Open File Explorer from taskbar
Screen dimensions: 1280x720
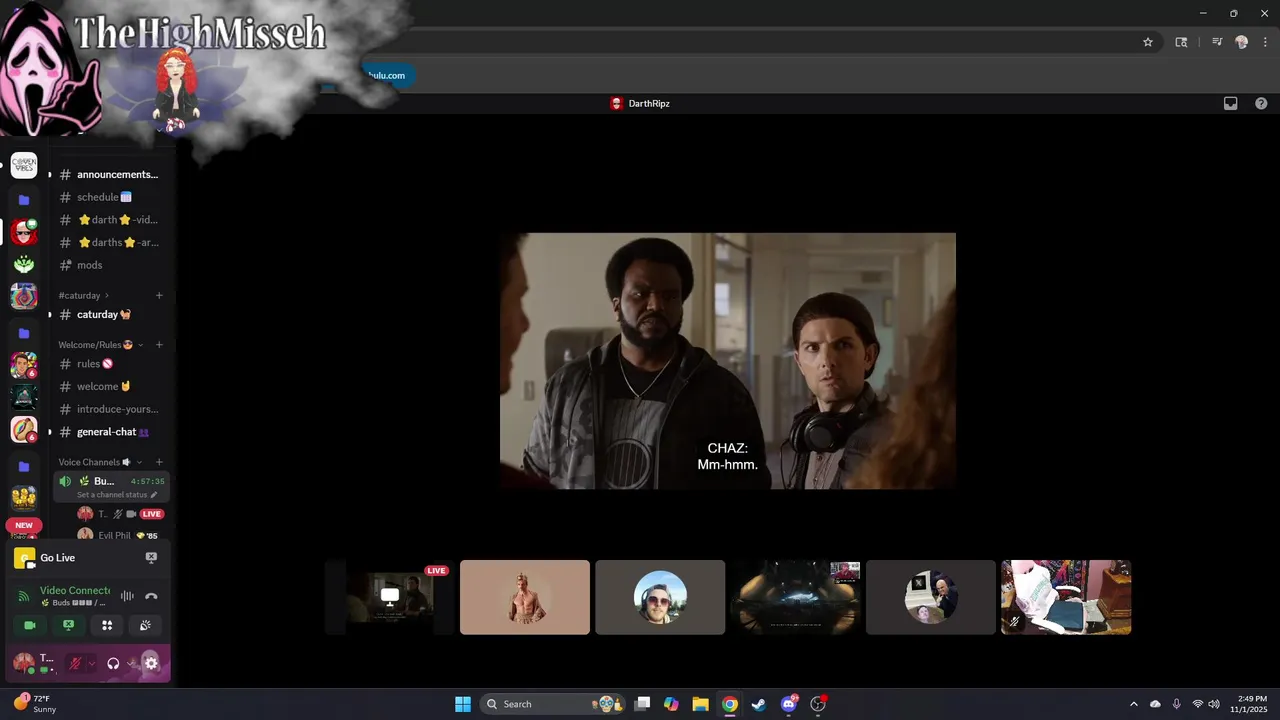[x=700, y=704]
